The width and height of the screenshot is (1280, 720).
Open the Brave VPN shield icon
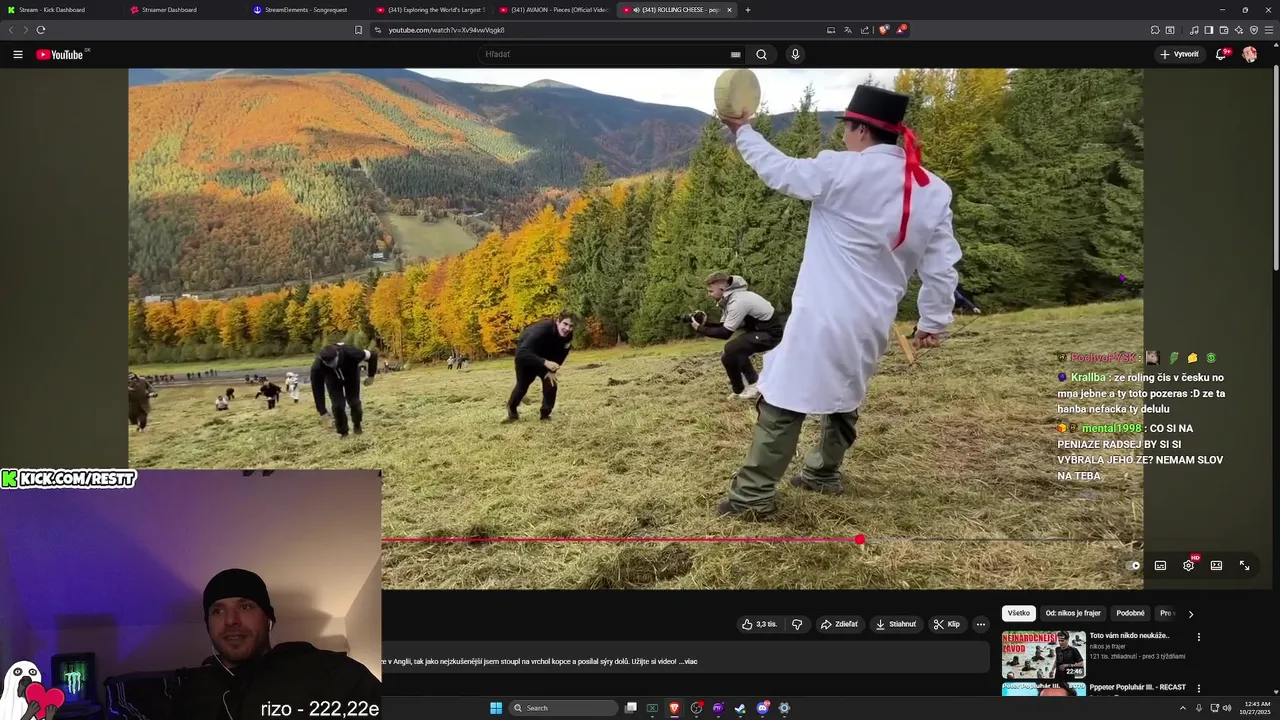point(1254,30)
